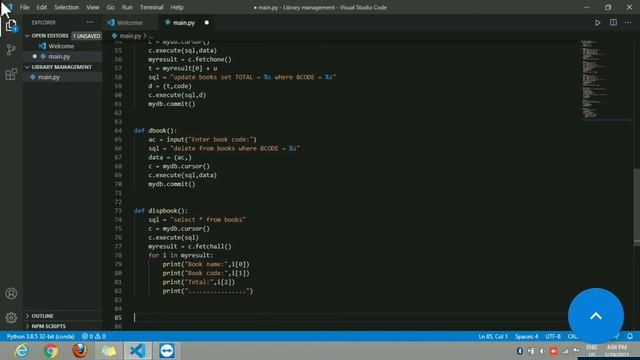Click the red recording icon in system tray
Screen dimensions: 640x360
pyautogui.click(x=553, y=351)
